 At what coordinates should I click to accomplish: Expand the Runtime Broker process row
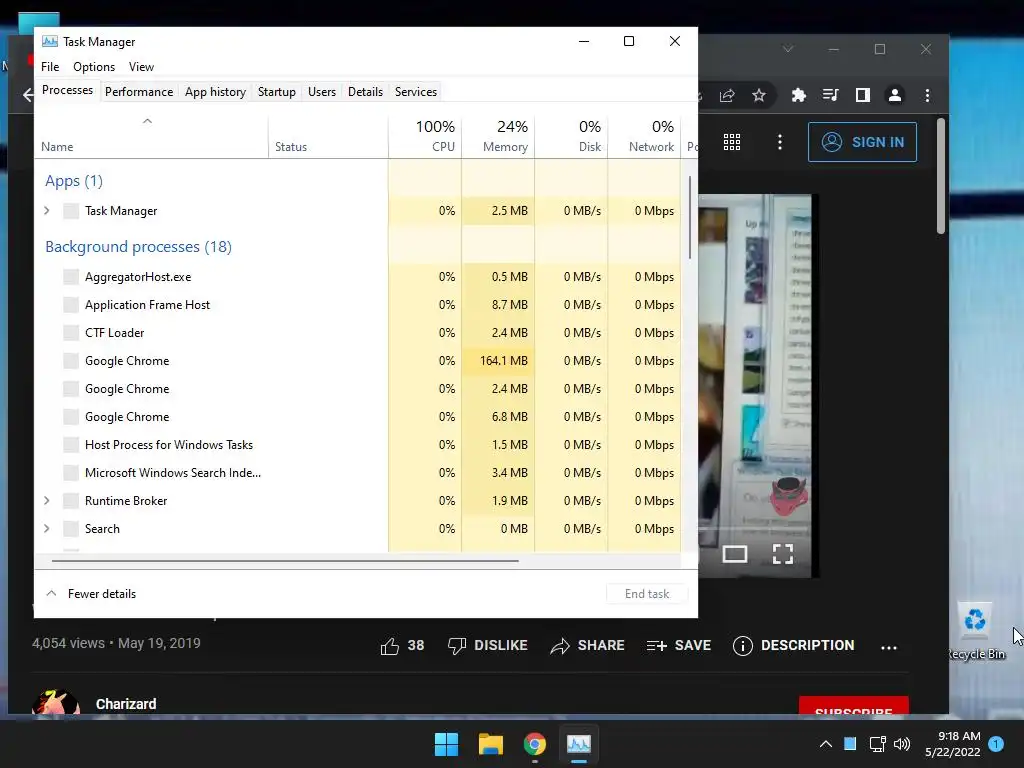pos(46,500)
